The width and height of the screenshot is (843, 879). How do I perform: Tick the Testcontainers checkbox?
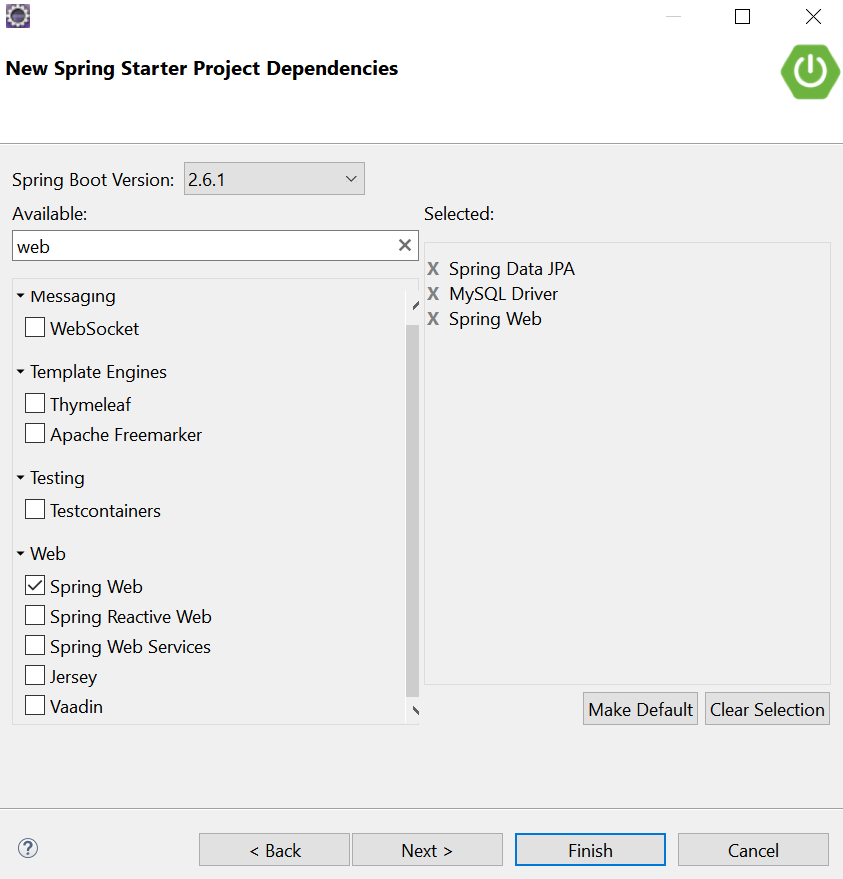(35, 510)
